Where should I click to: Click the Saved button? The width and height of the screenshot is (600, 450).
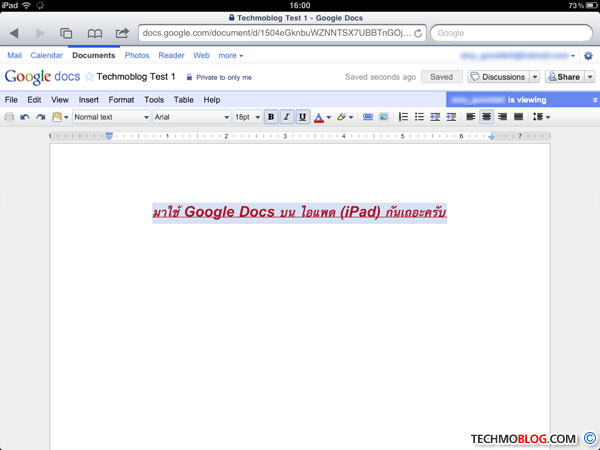click(442, 77)
